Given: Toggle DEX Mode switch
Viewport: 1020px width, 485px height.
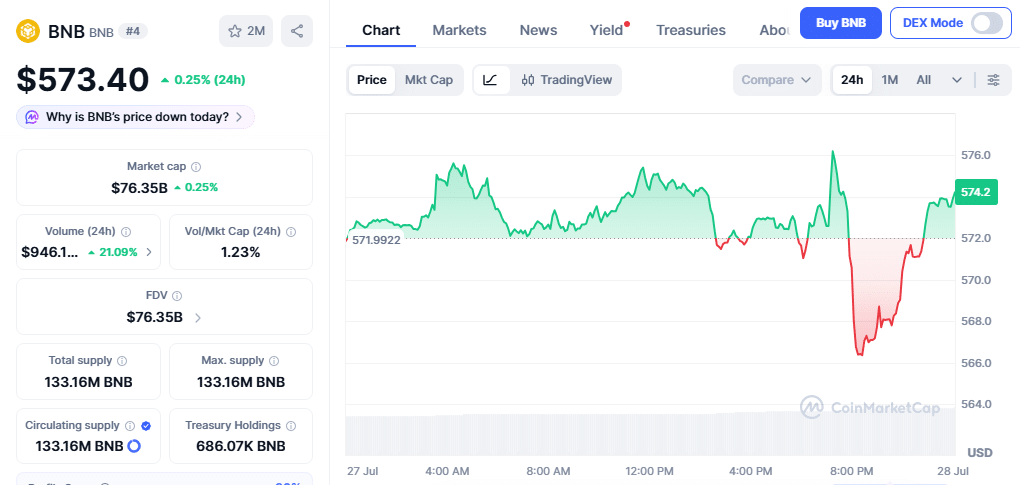Looking at the screenshot, I should coord(987,23).
